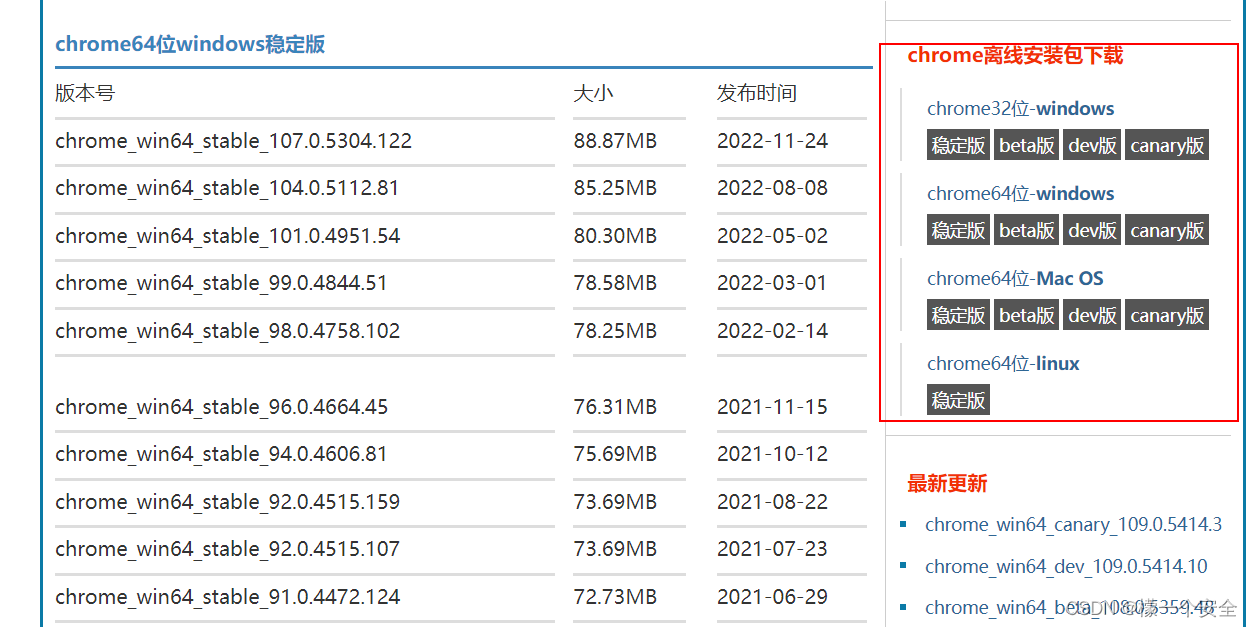Select 稳定版 under chrome64位-linux

tap(958, 400)
